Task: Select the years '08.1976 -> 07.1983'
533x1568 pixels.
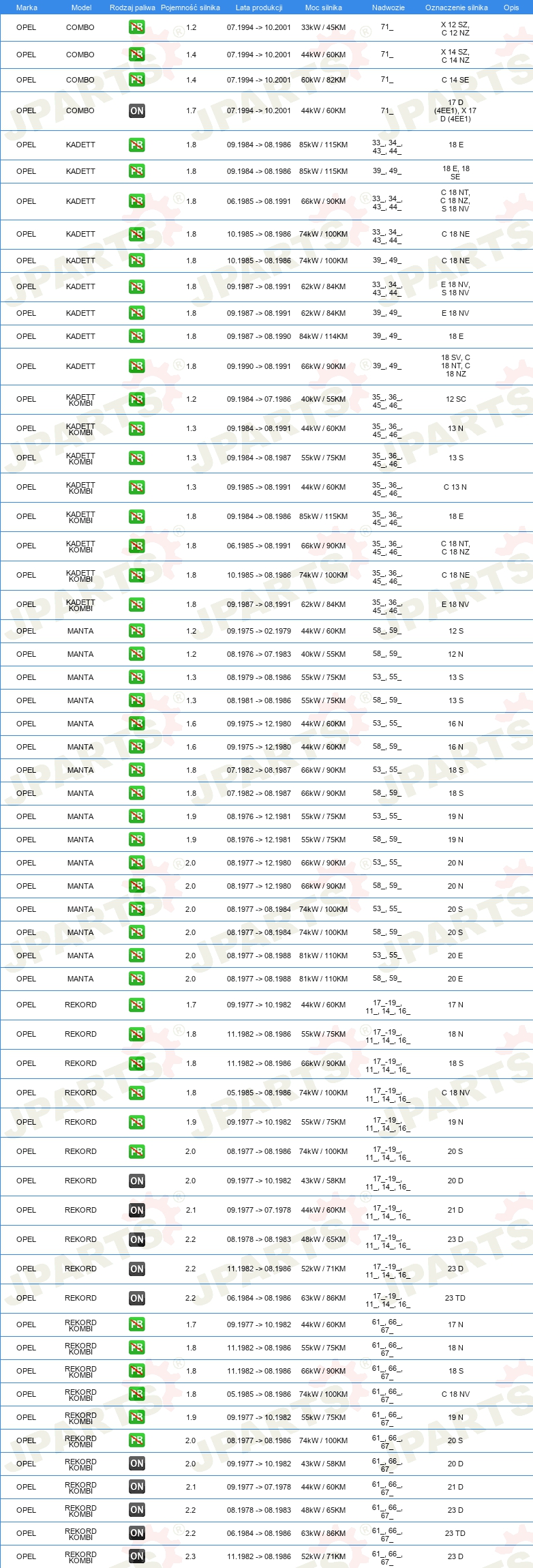Action: 259,654
